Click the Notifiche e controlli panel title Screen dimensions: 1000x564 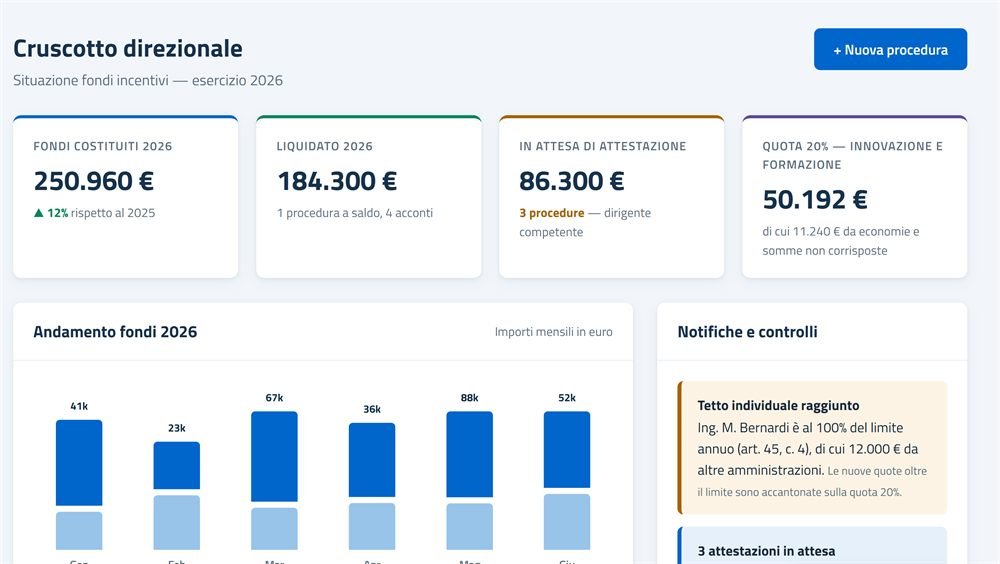tap(747, 332)
